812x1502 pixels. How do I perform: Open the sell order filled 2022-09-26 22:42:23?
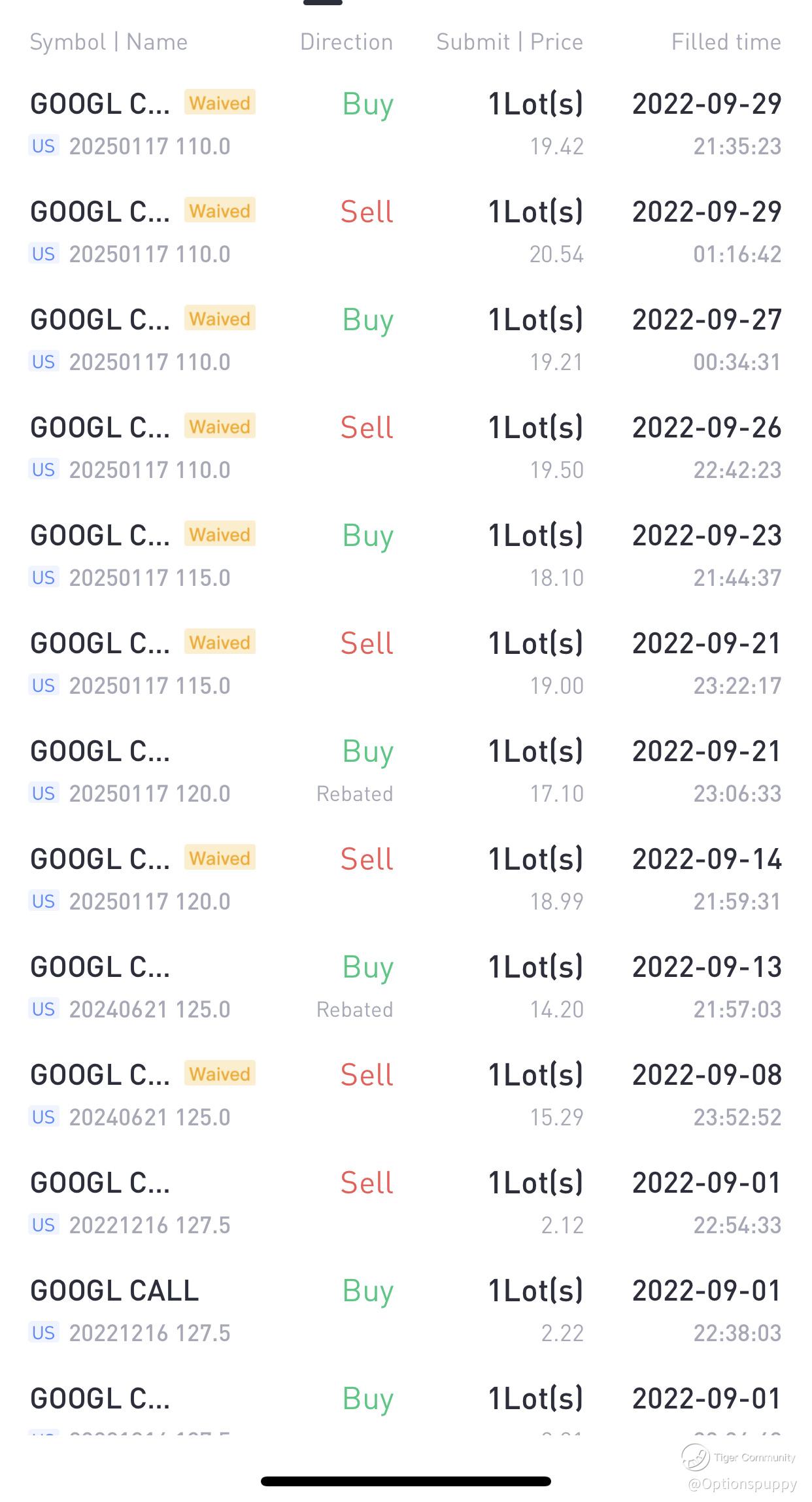click(x=405, y=448)
